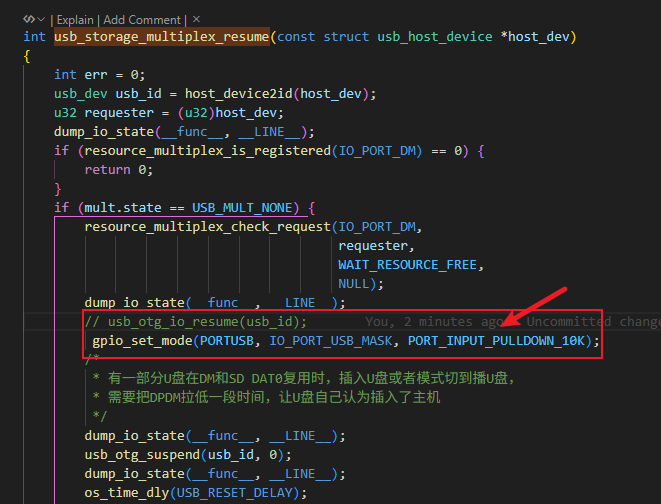Click the USB_MULT_NONE constant
The height and width of the screenshot is (504, 661).
click(x=242, y=208)
